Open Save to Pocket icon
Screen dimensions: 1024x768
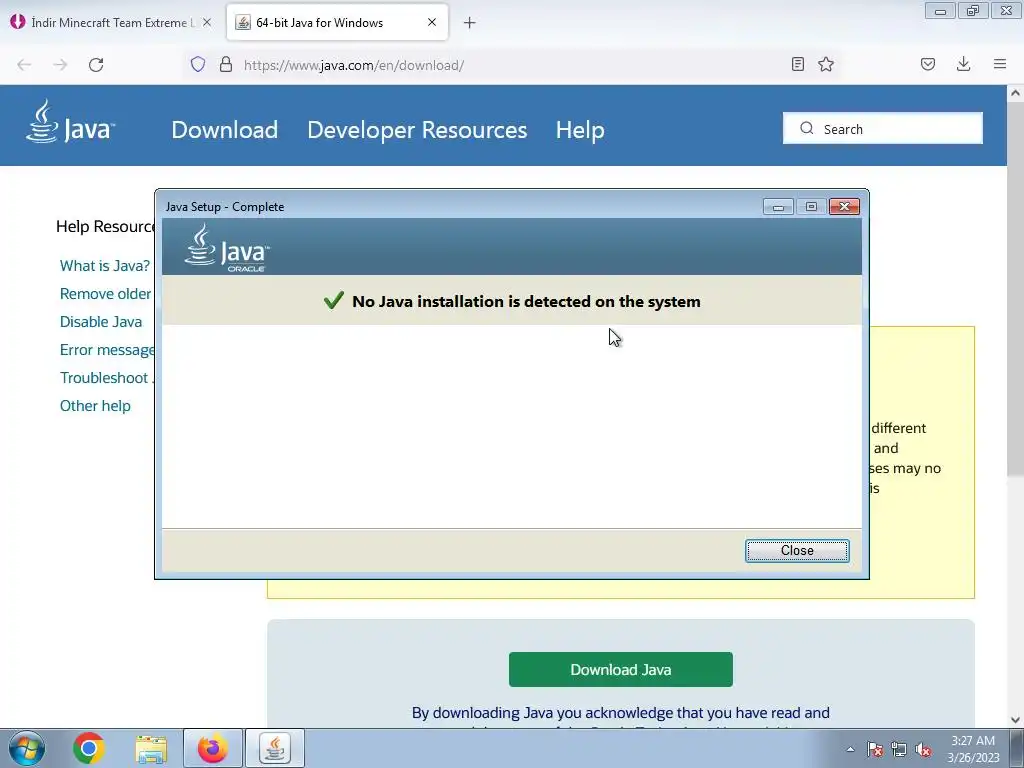pyautogui.click(x=928, y=64)
